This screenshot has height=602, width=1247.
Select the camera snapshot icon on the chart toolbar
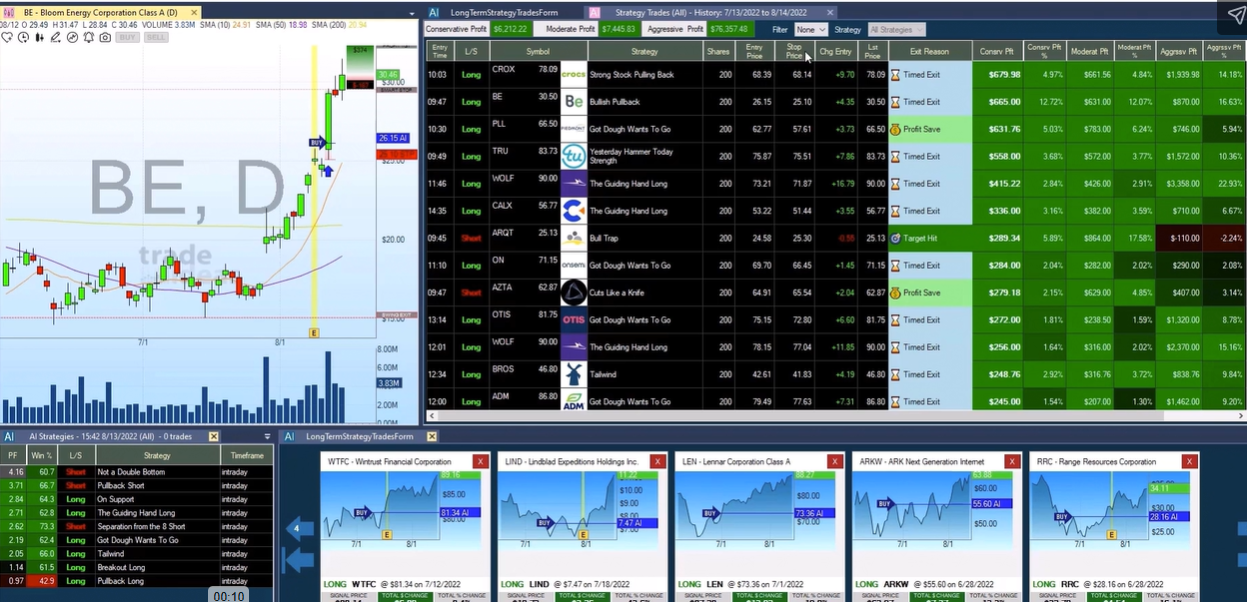[105, 37]
